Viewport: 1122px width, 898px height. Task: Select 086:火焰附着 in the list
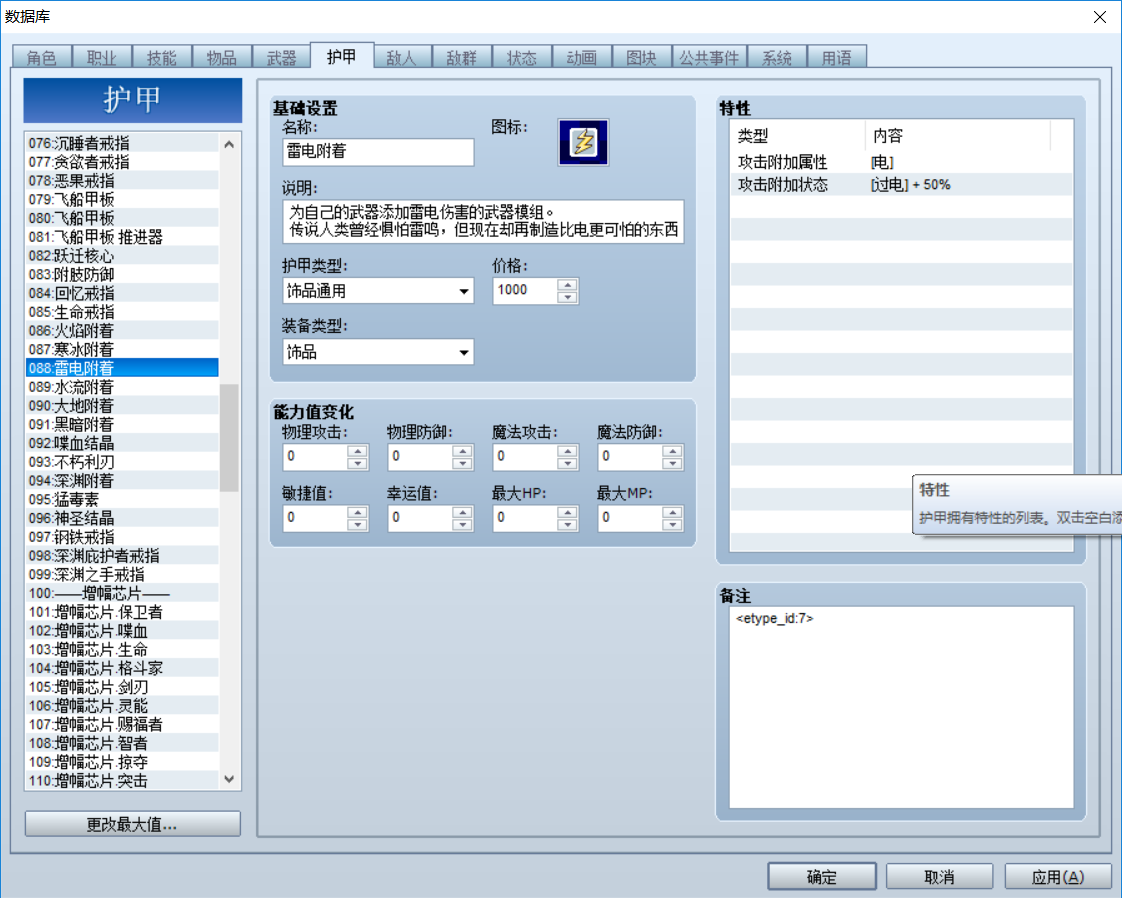[122, 331]
